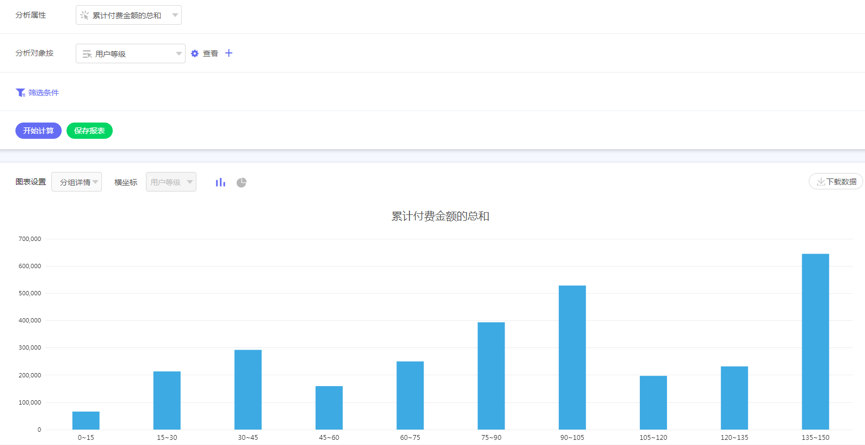Click the bar for 30~45
Image resolution: width=865 pixels, height=445 pixels.
coord(248,390)
